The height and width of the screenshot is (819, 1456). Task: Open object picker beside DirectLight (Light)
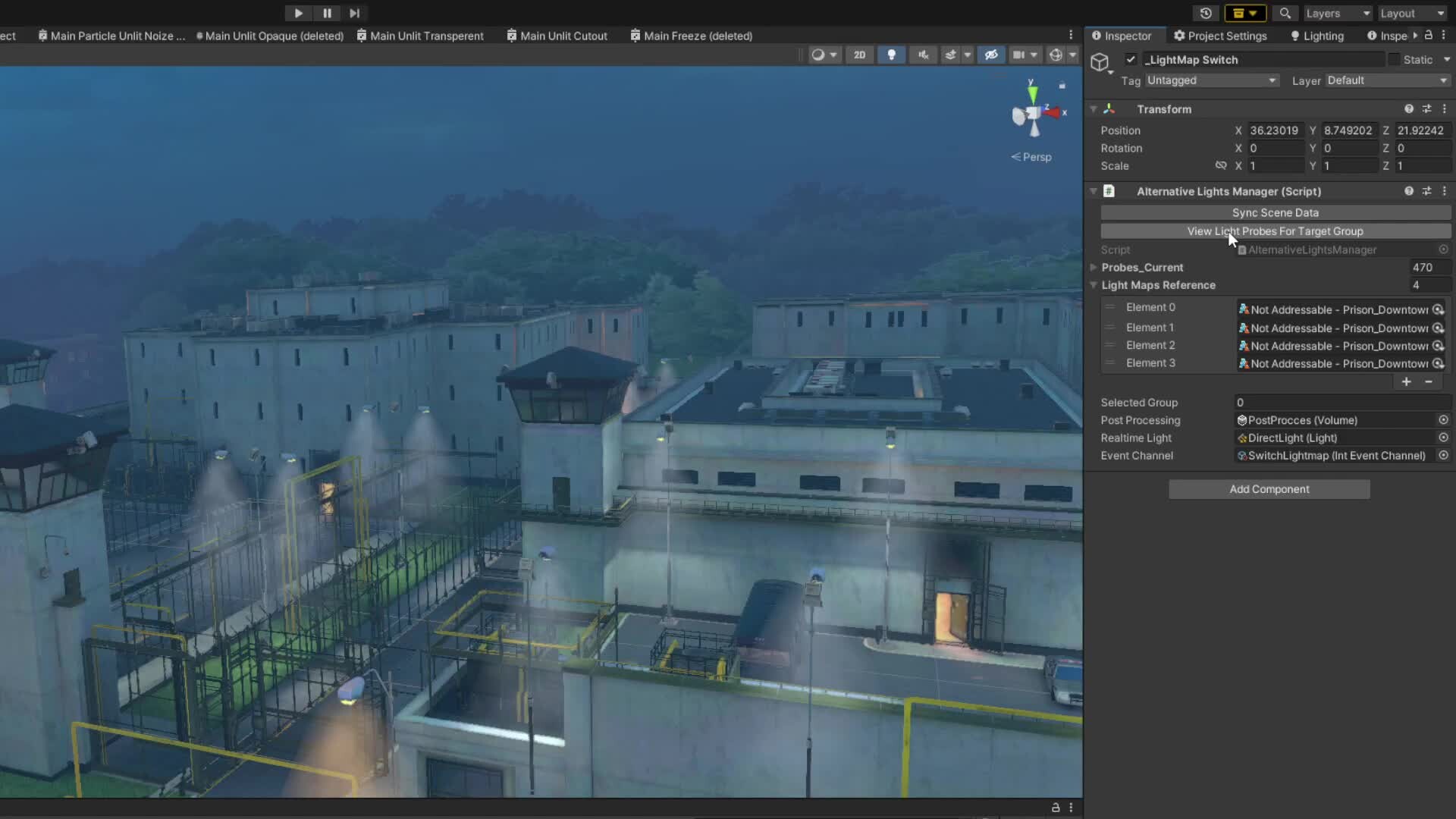(1443, 438)
